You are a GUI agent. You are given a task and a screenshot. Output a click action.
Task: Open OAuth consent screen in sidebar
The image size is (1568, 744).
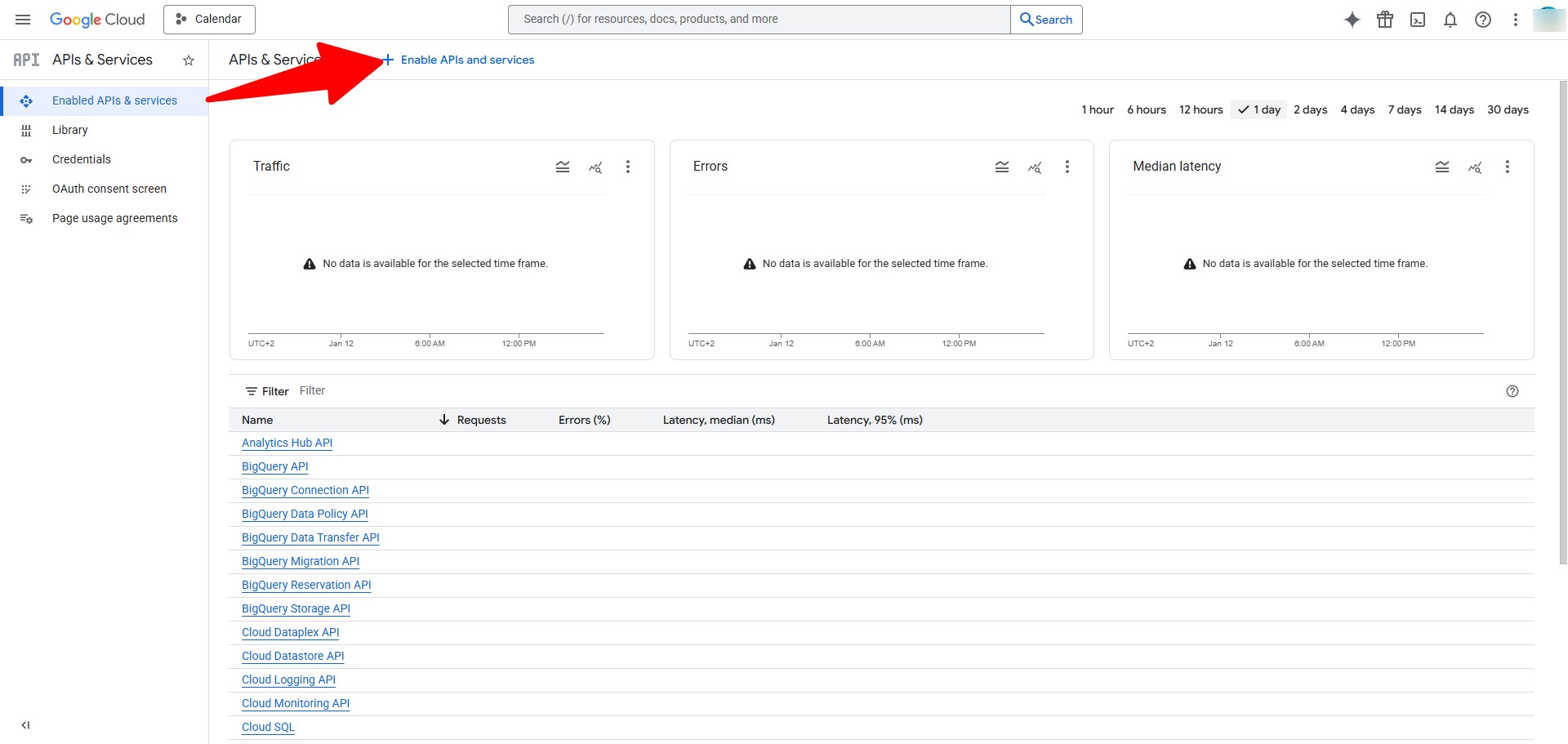[105, 189]
